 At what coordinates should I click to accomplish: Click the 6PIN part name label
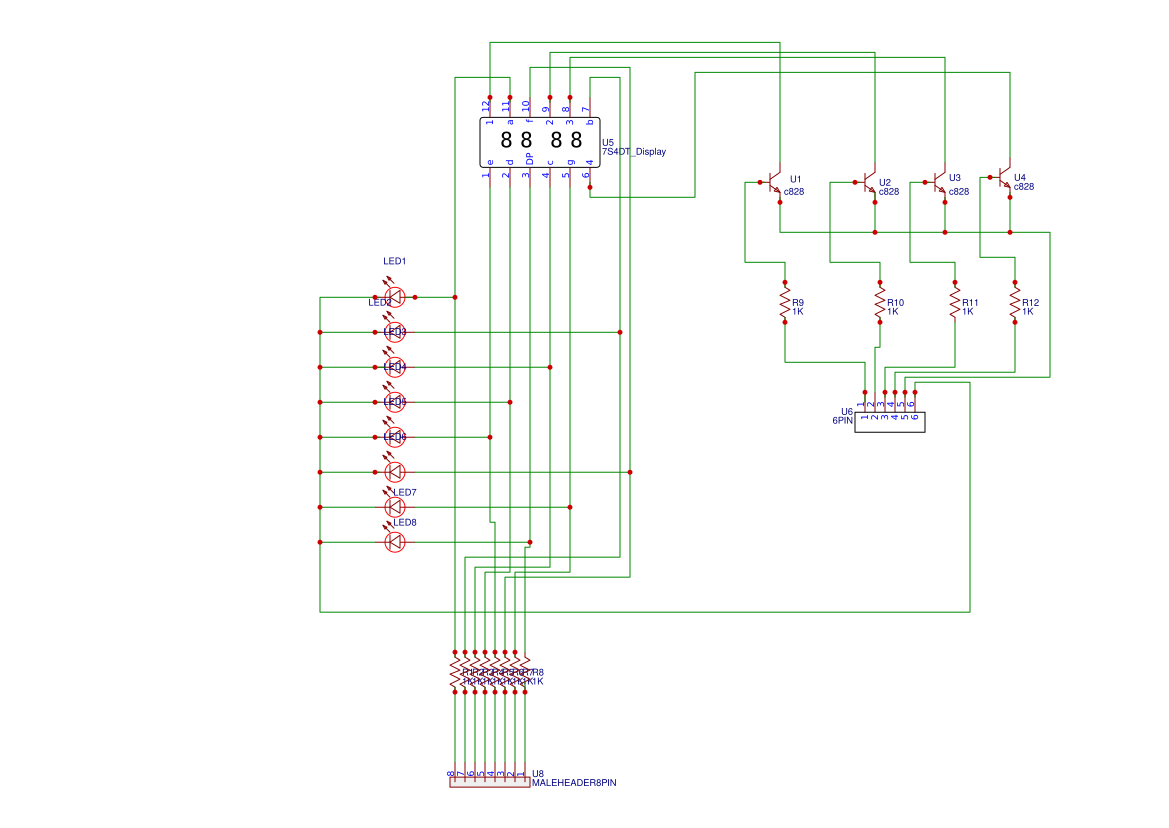[842, 420]
